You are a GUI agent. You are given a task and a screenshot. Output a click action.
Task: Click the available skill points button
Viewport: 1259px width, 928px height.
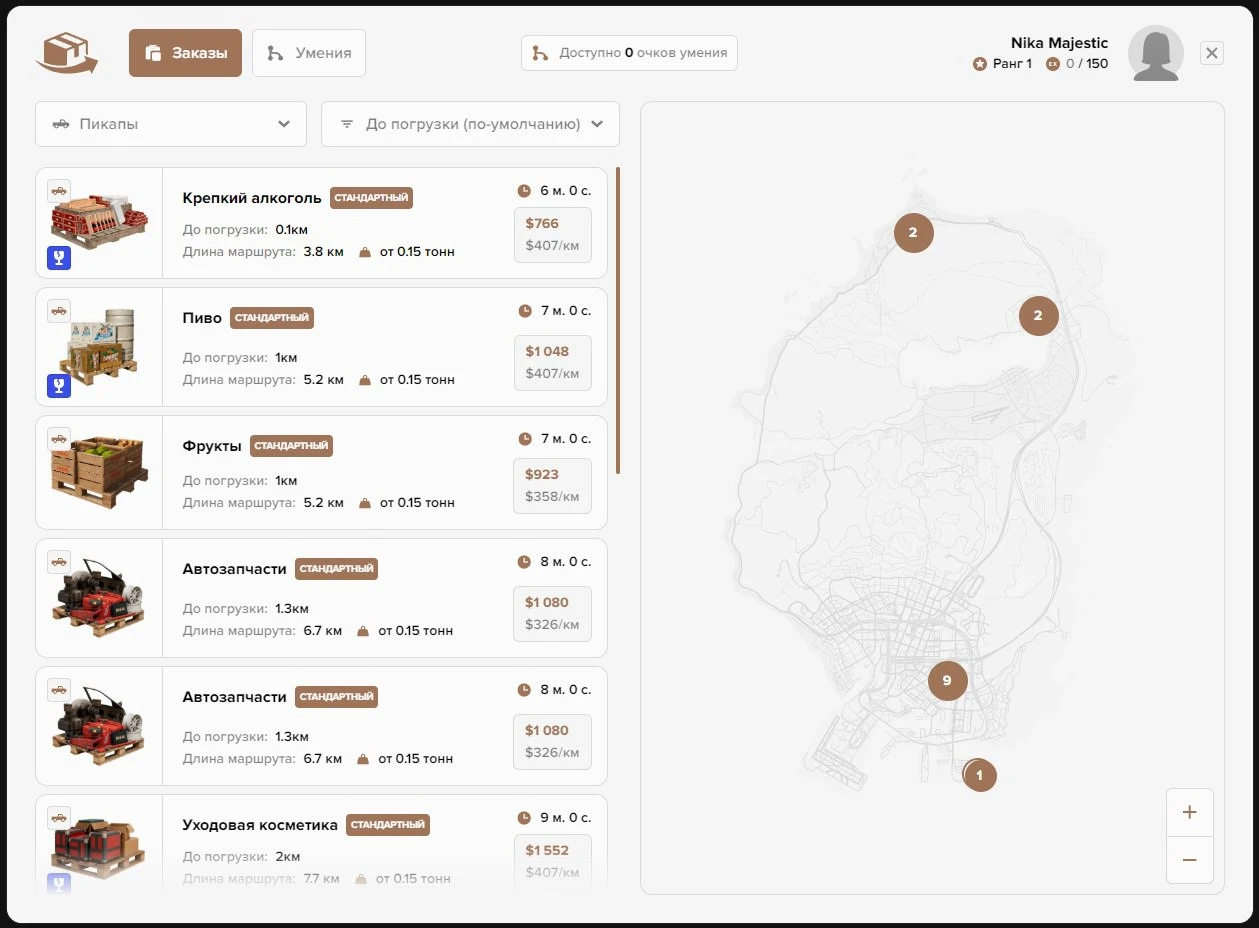click(x=629, y=53)
